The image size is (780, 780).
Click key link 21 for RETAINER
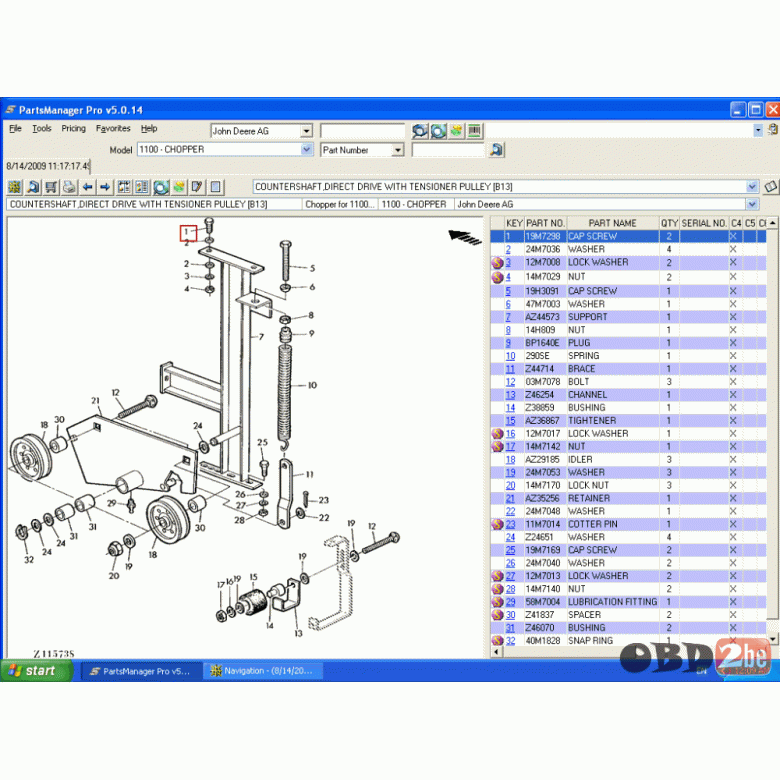510,498
